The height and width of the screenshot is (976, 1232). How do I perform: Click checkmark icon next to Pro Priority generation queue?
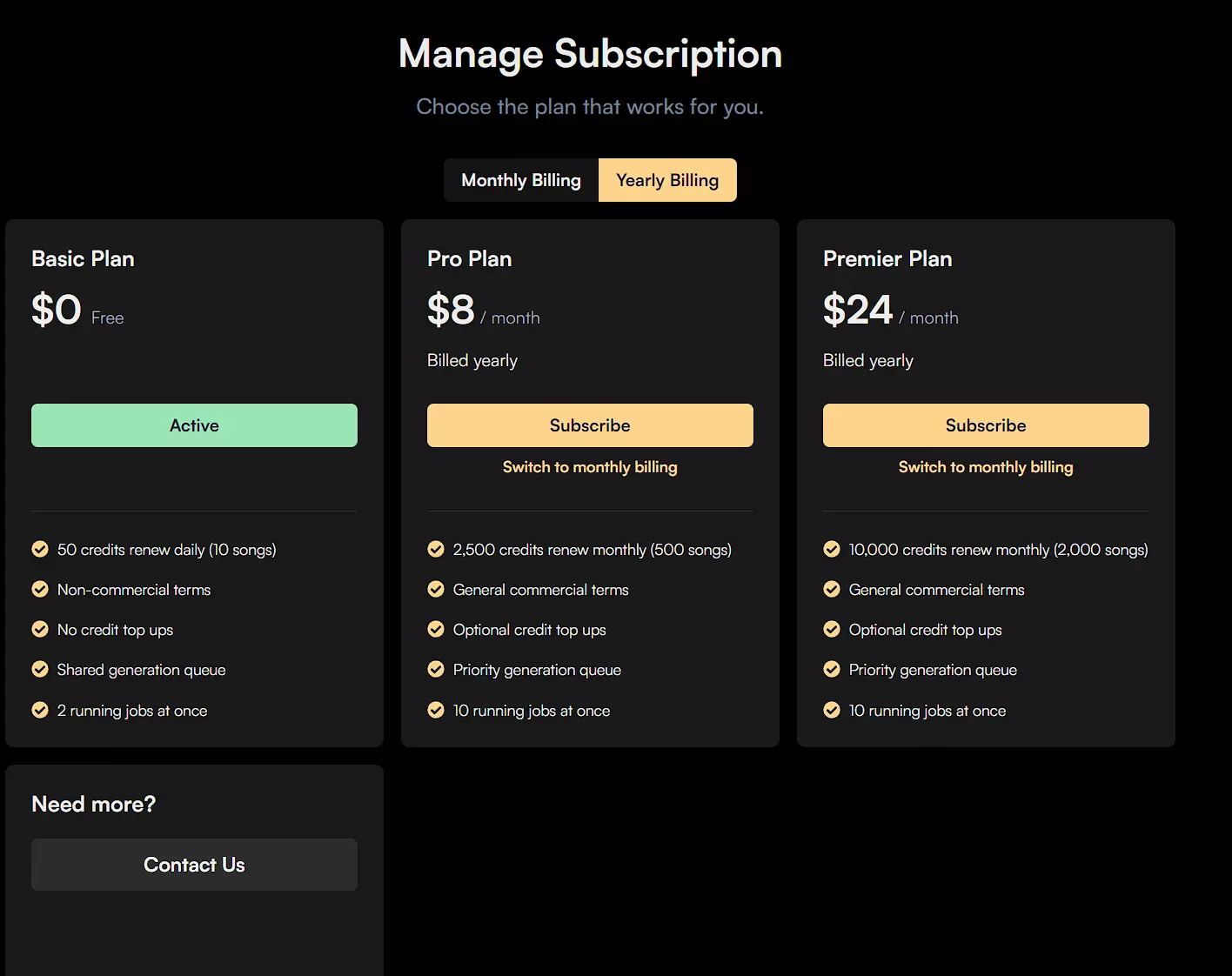[x=436, y=669]
